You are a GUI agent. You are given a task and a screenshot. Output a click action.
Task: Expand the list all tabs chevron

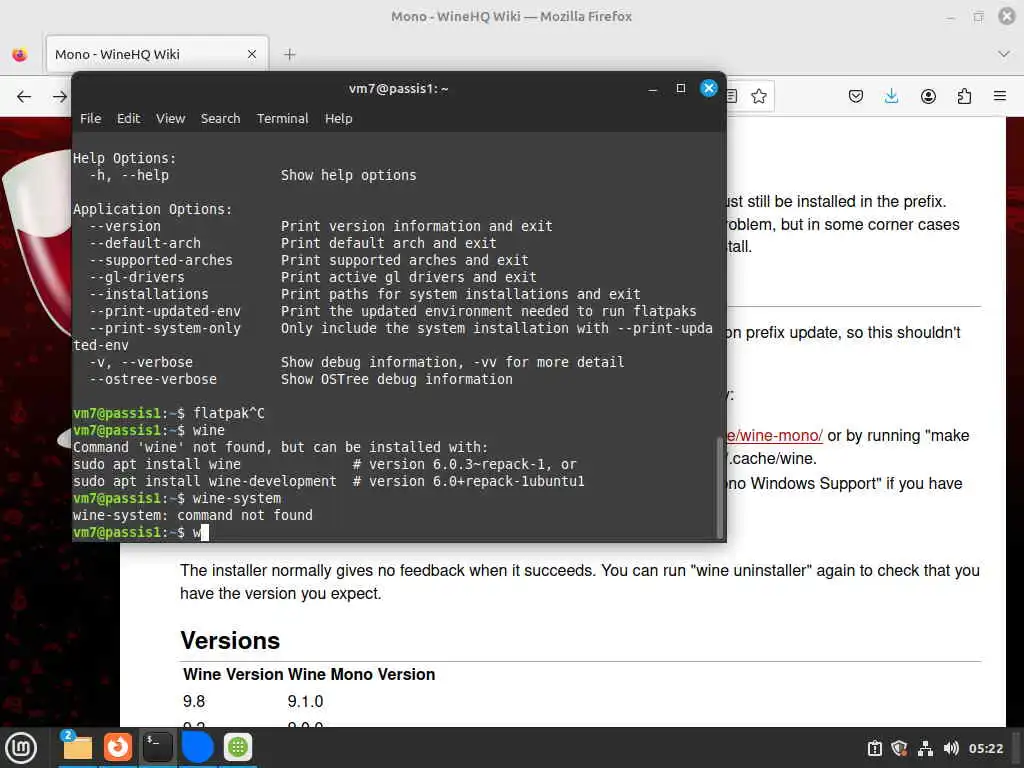pos(1004,54)
